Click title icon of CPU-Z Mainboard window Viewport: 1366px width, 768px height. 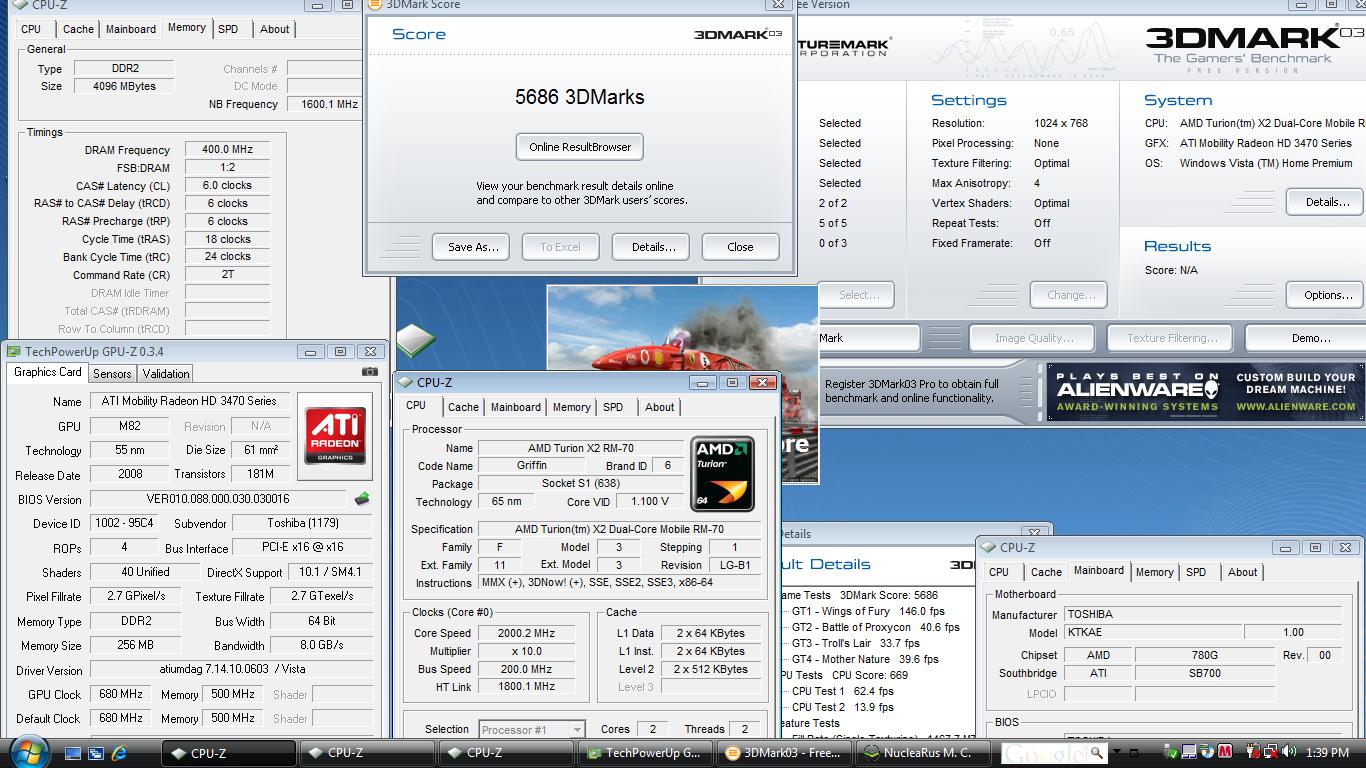click(988, 547)
